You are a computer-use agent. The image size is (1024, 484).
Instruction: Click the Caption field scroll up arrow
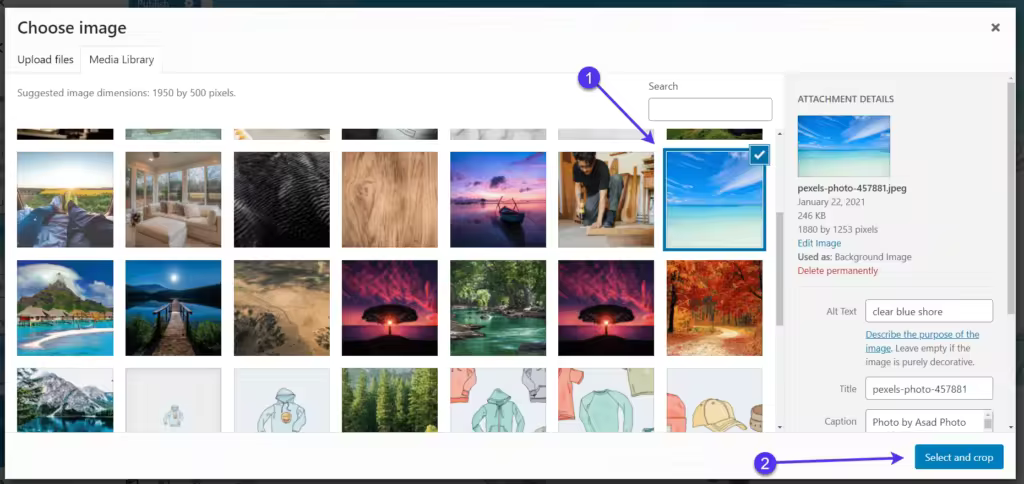[x=987, y=415]
